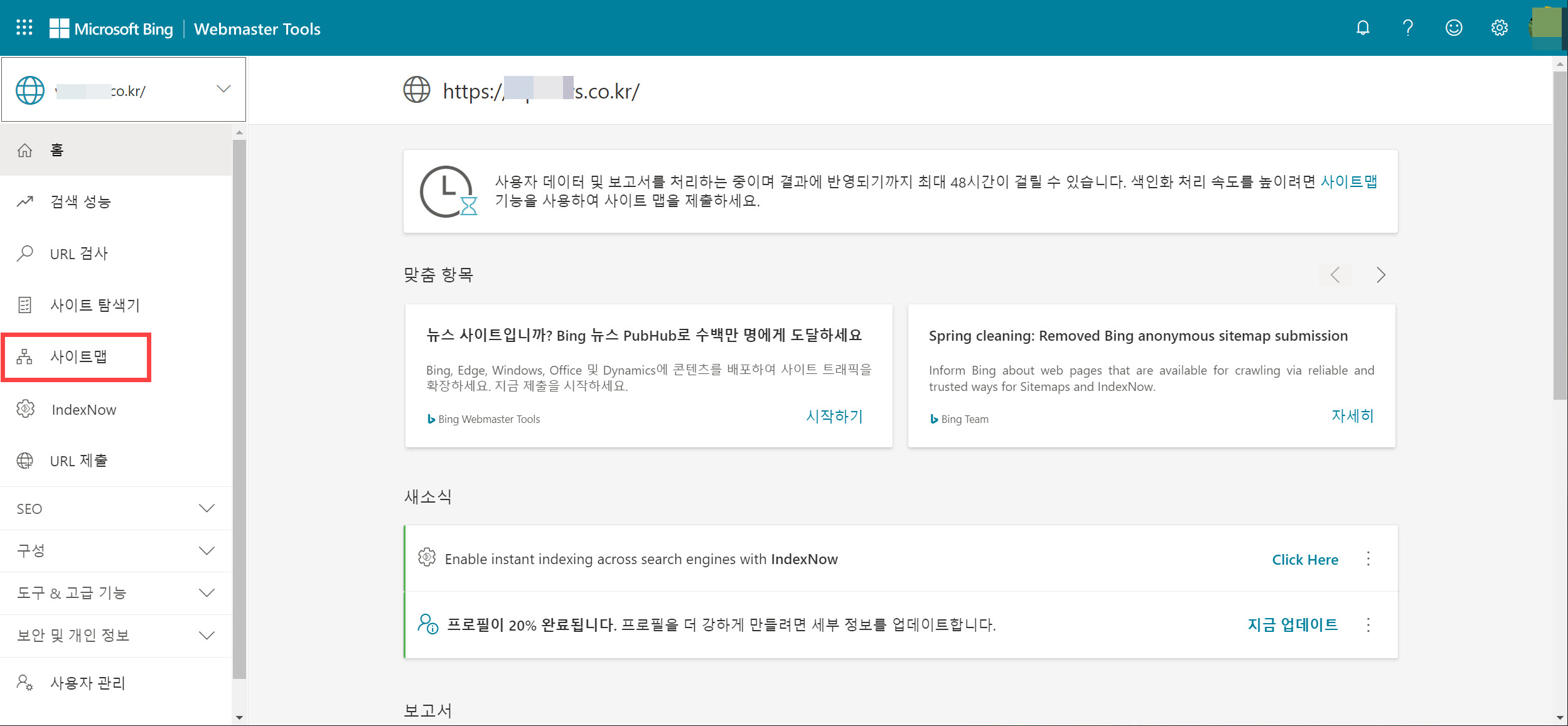The width and height of the screenshot is (1568, 726).
Task: Open the site selector dropdown
Action: pos(223,89)
